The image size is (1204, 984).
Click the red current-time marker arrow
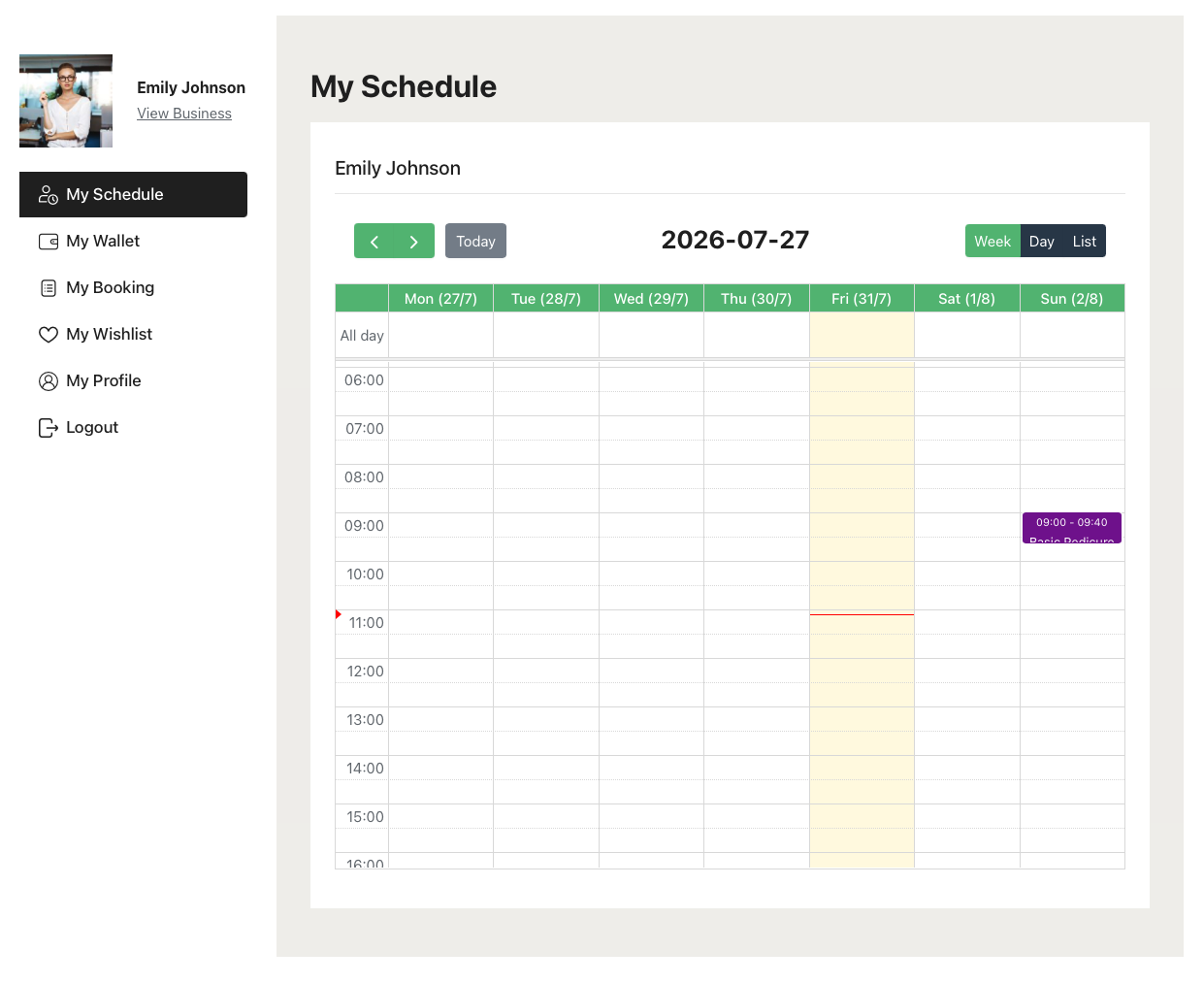tap(339, 614)
